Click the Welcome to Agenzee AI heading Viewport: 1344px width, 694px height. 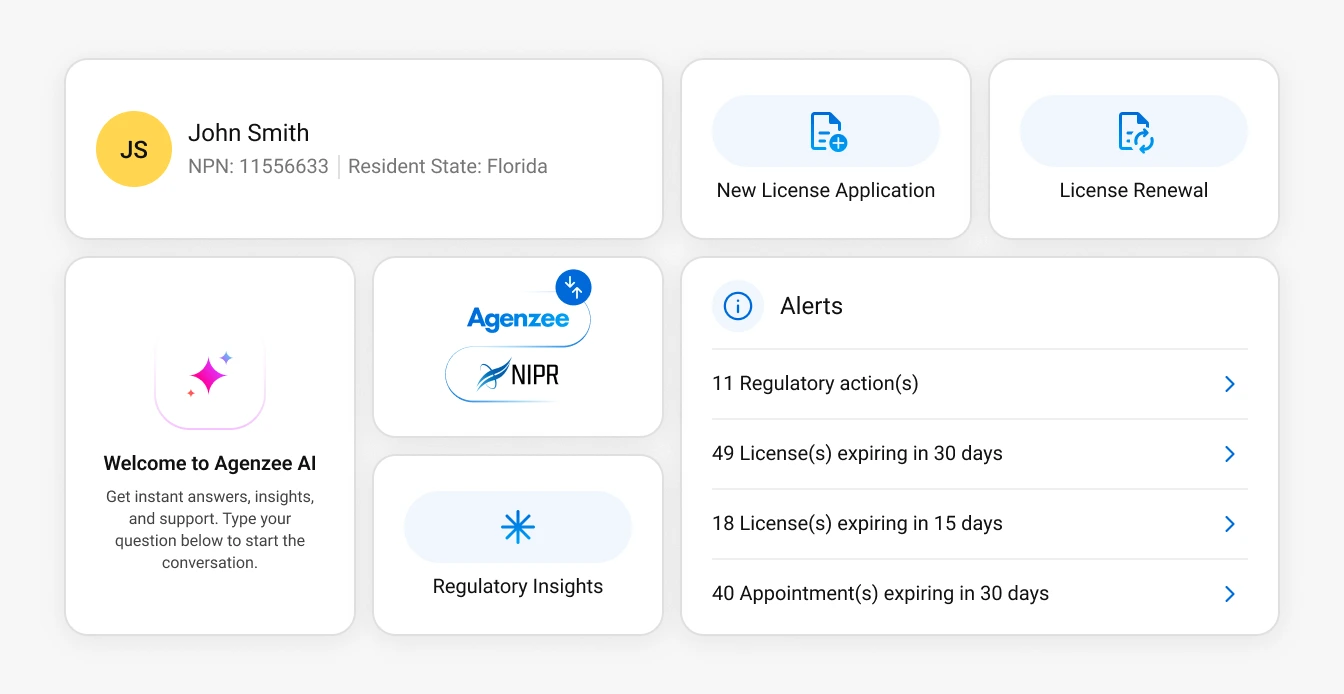tap(210, 463)
